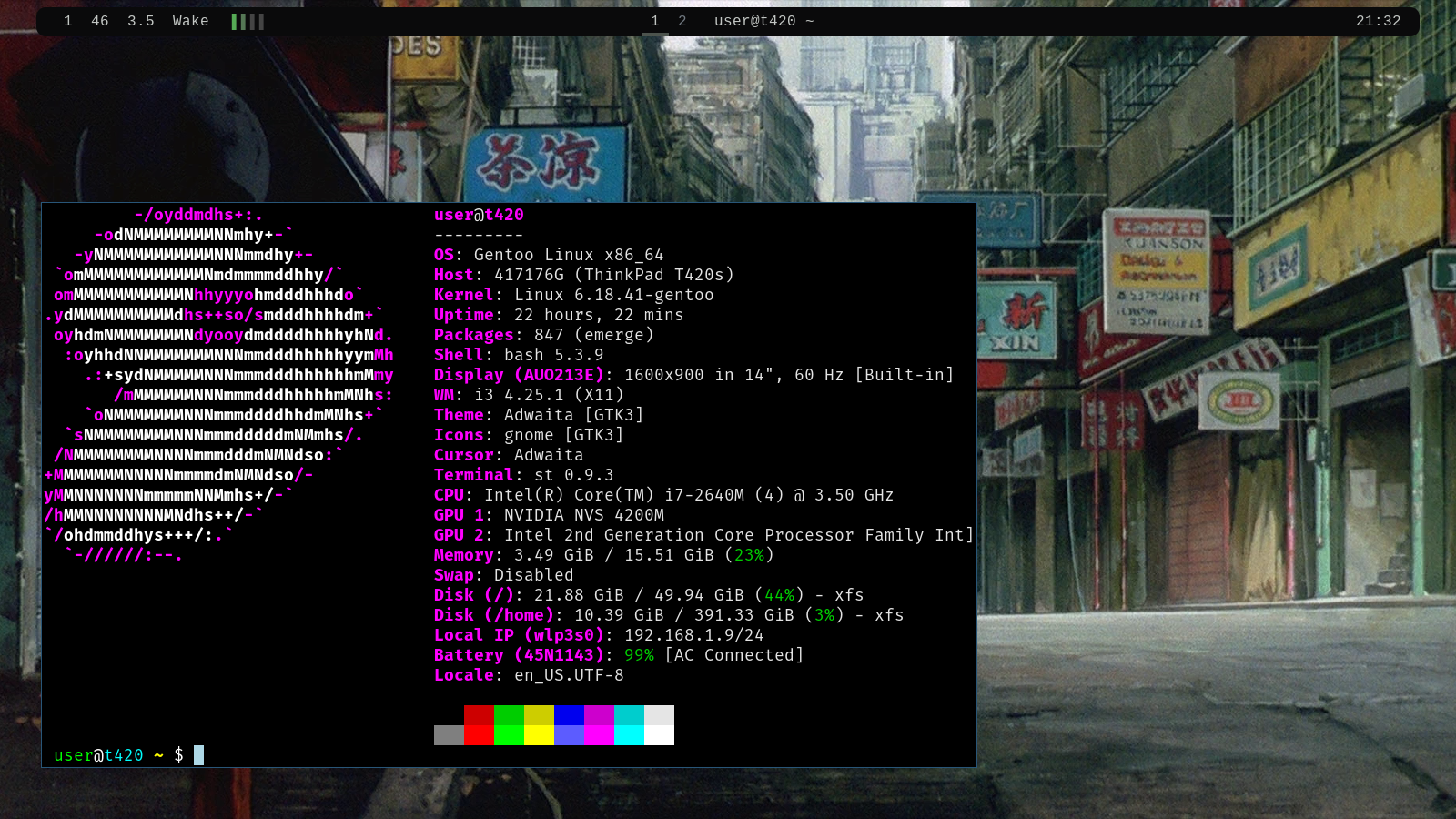Click the "Wake" label in the status bar
Viewport: 1456px width, 819px height.
(x=190, y=21)
